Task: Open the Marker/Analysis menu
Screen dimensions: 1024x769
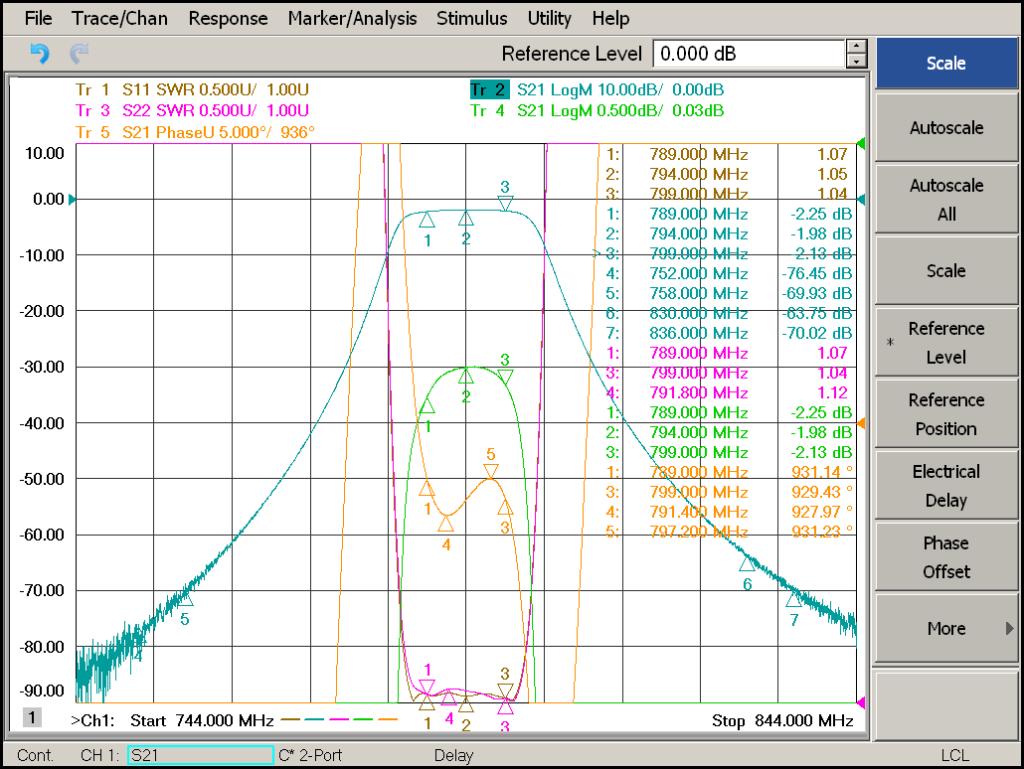Action: coord(352,18)
